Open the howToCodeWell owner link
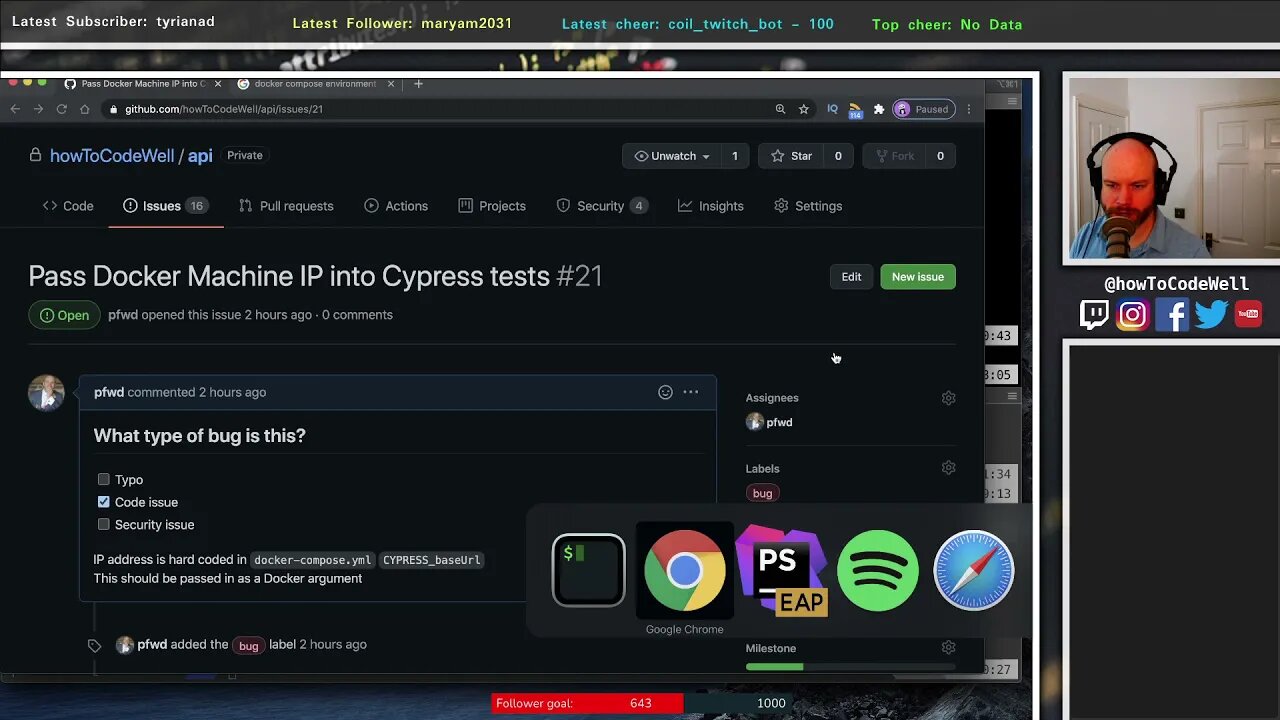Image resolution: width=1280 pixels, height=720 pixels. pos(112,156)
